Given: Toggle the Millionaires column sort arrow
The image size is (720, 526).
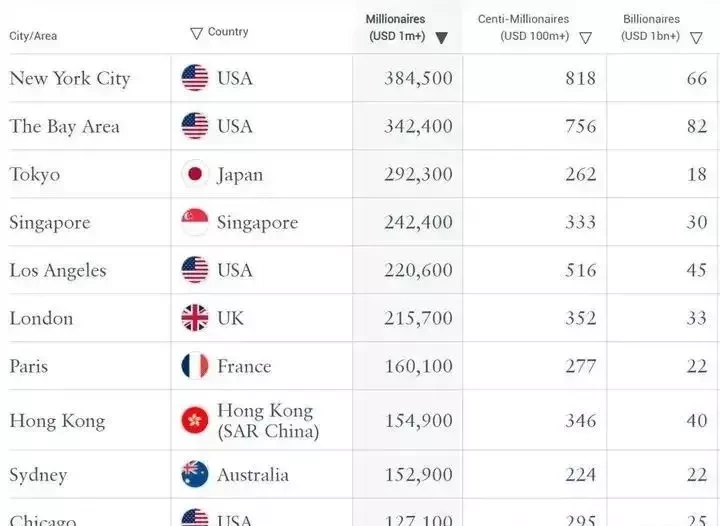Looking at the screenshot, I should tap(441, 38).
